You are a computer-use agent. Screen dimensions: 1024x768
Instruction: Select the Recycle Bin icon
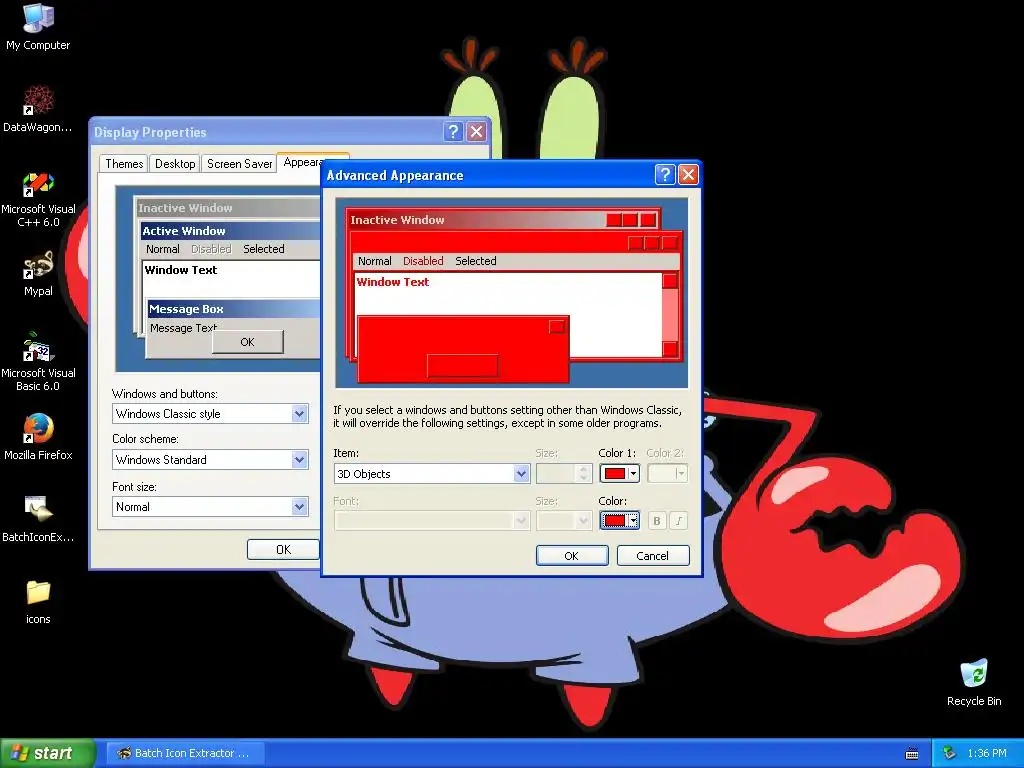[974, 683]
